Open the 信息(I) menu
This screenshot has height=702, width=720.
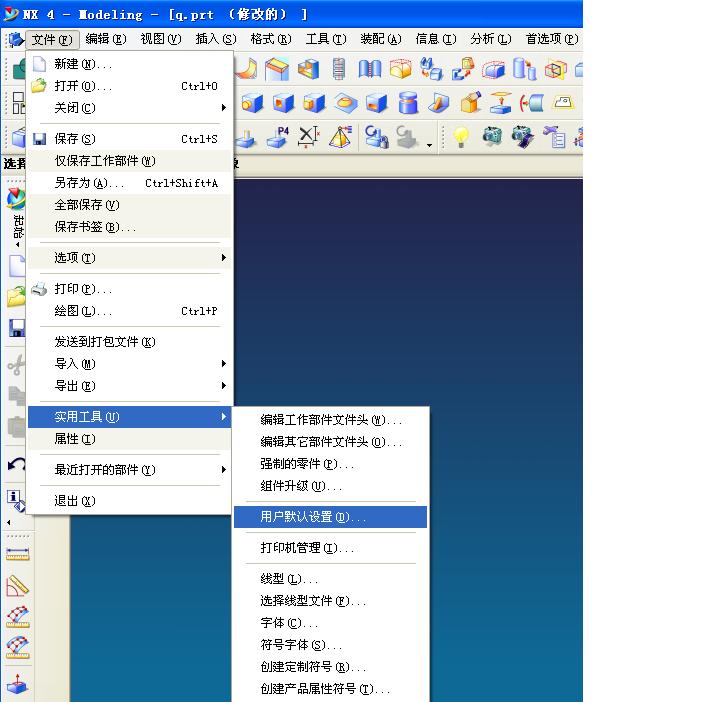436,39
